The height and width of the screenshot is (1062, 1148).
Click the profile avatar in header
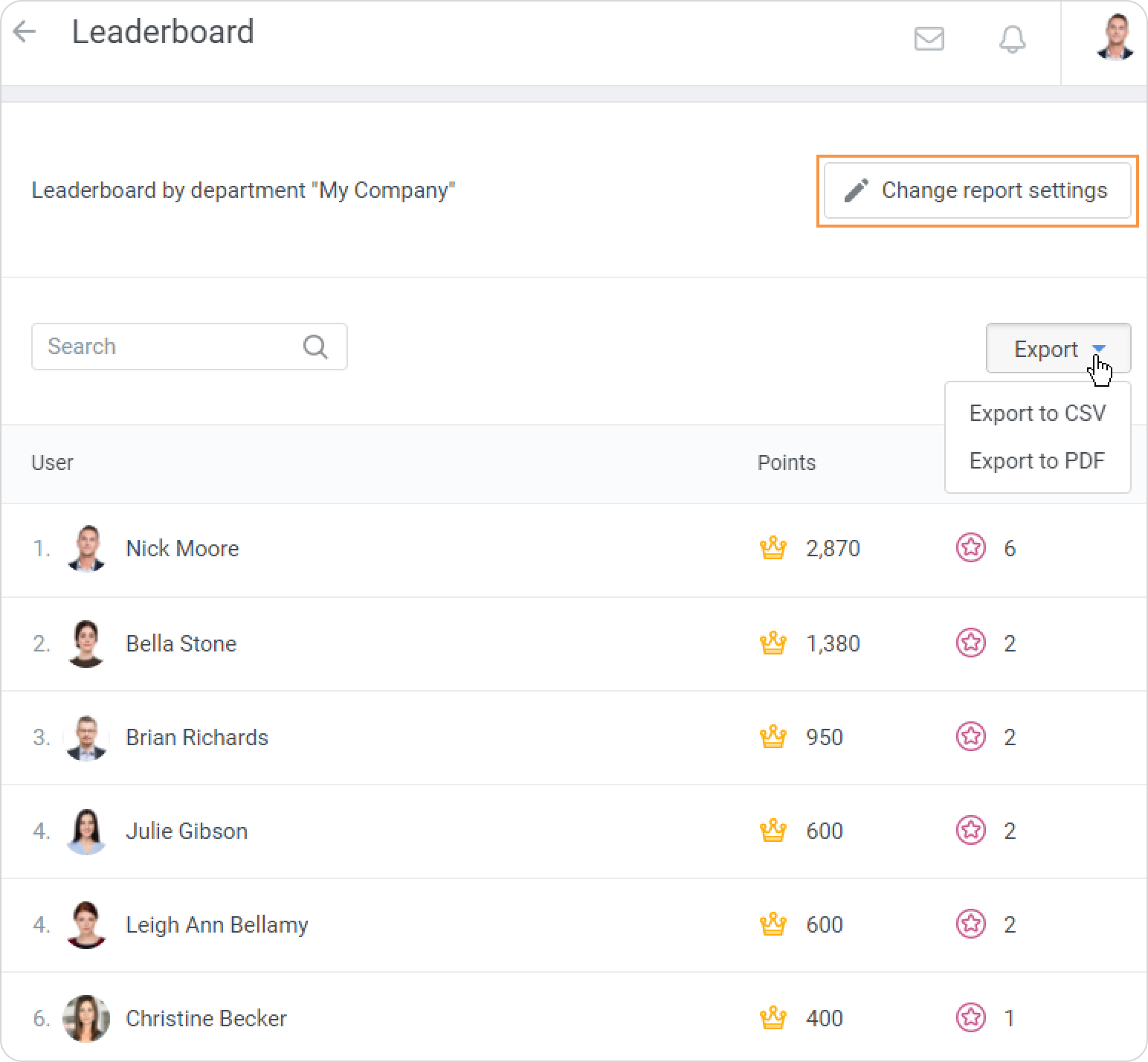(x=1114, y=37)
